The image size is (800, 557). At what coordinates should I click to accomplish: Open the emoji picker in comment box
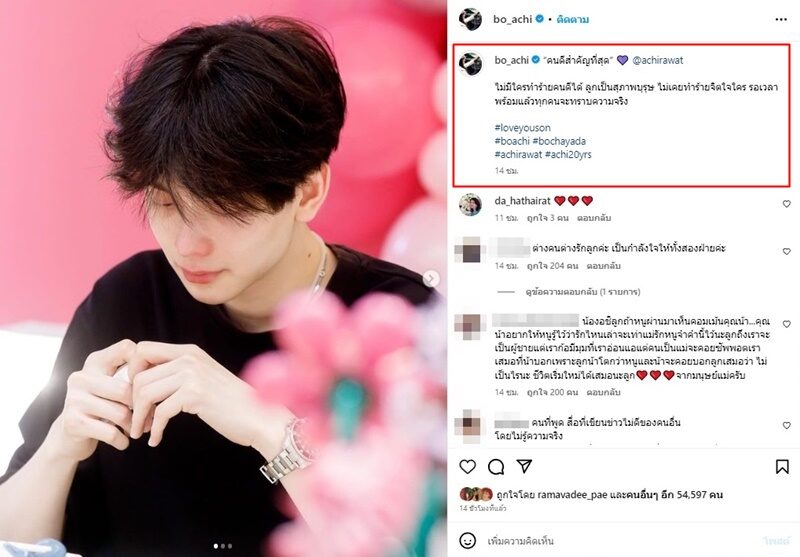[467, 540]
